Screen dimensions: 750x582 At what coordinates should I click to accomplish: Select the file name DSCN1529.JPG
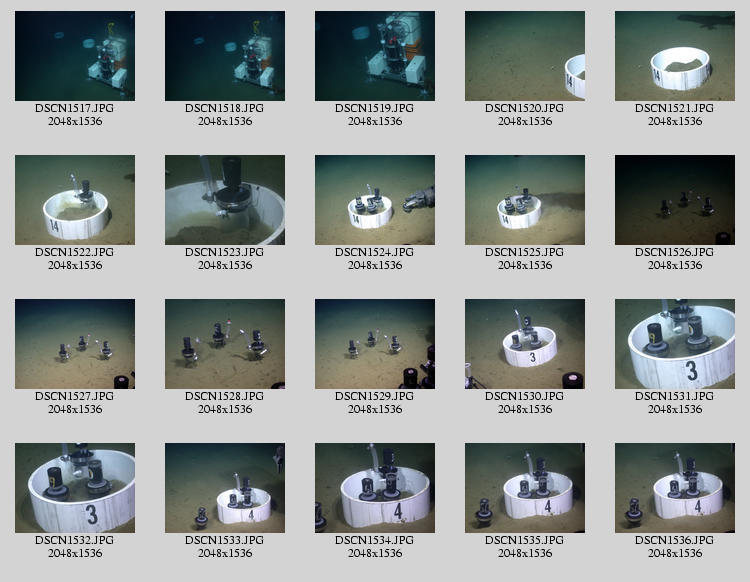click(x=375, y=396)
